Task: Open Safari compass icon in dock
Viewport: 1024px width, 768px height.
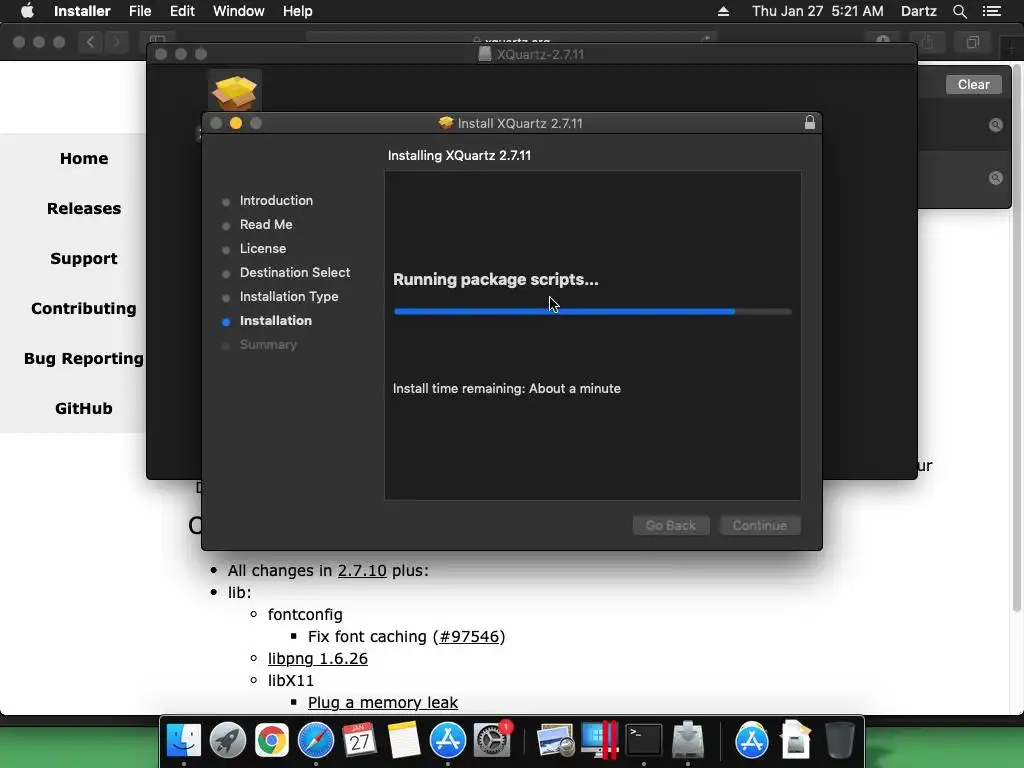Action: (x=316, y=740)
